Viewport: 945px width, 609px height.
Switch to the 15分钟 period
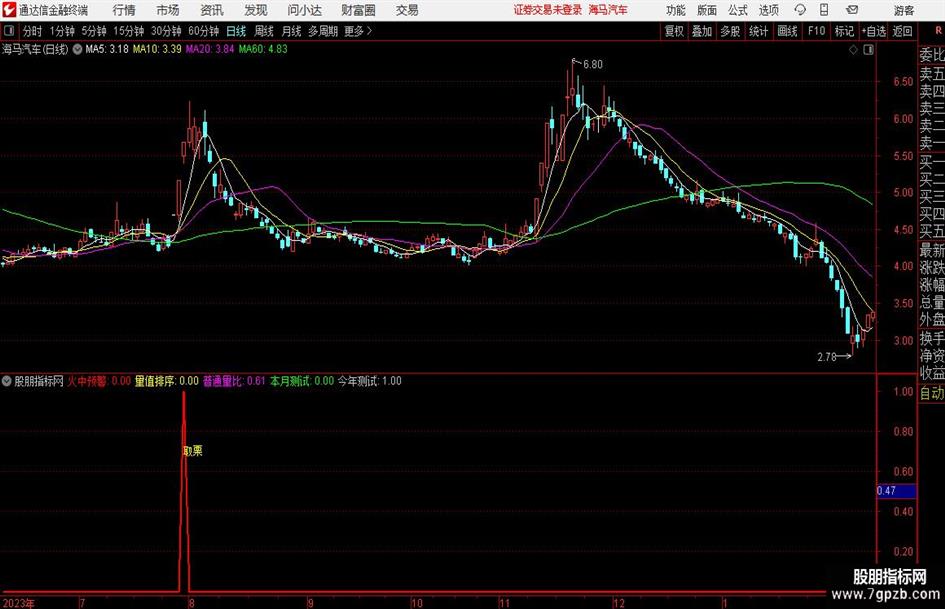pos(128,31)
